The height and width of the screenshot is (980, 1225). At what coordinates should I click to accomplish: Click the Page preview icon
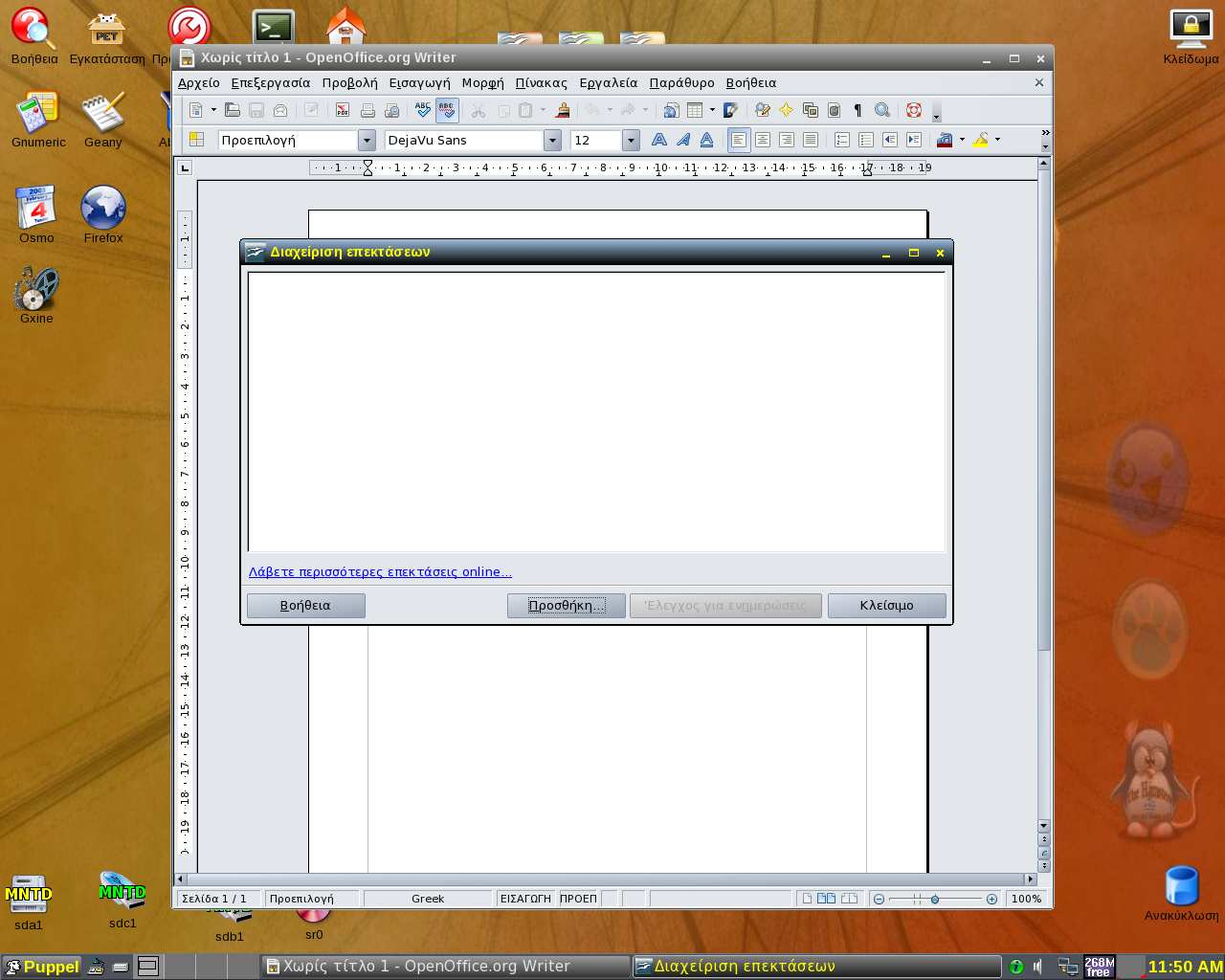pyautogui.click(x=391, y=110)
